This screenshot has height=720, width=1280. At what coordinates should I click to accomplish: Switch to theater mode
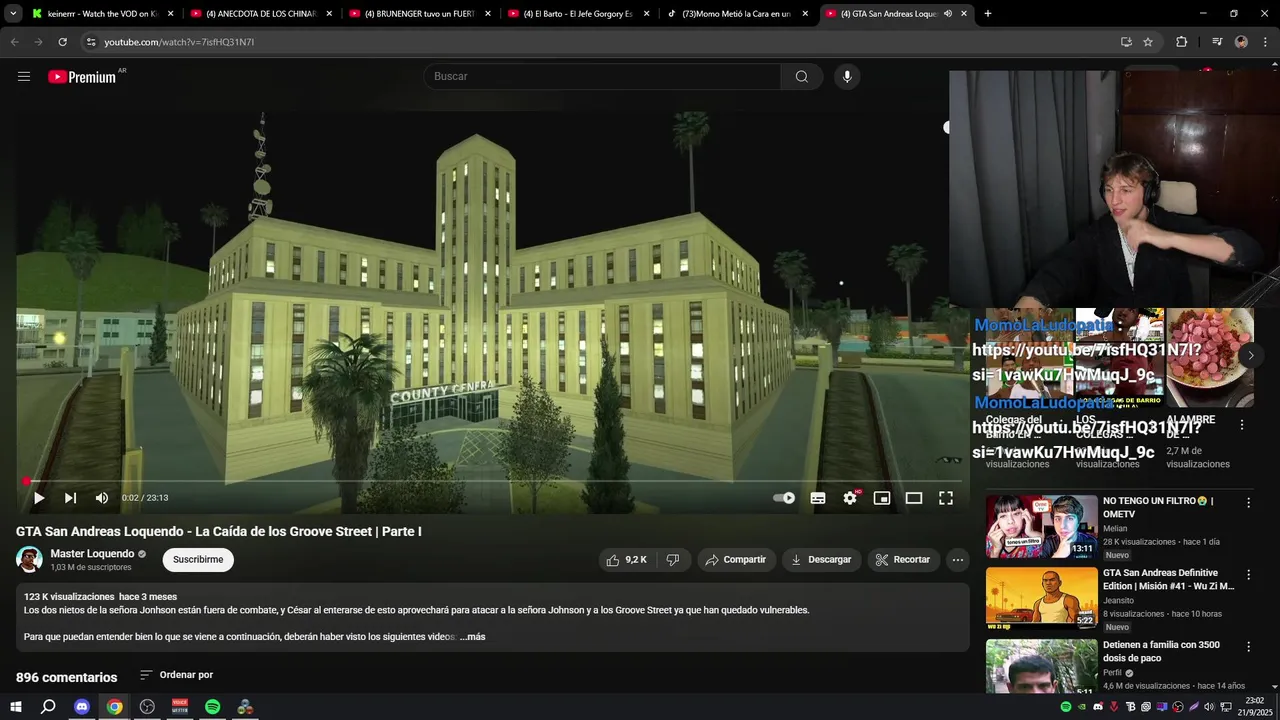click(x=914, y=498)
